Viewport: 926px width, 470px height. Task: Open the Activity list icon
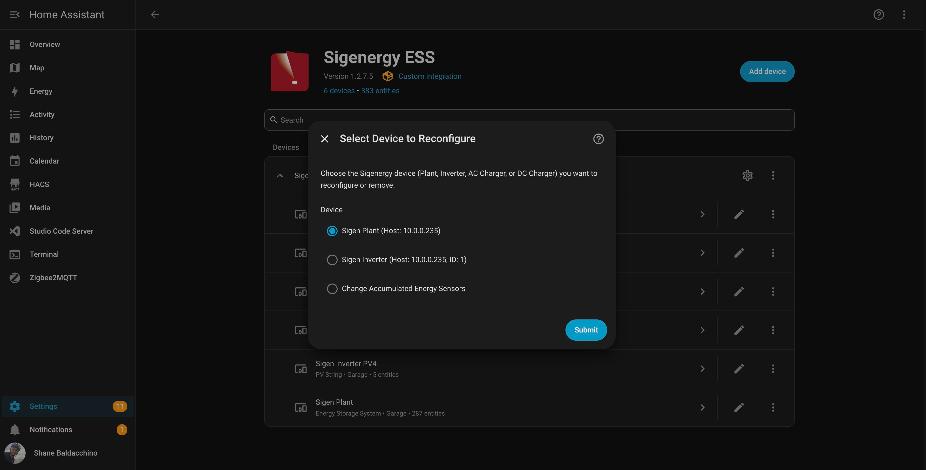[x=15, y=115]
